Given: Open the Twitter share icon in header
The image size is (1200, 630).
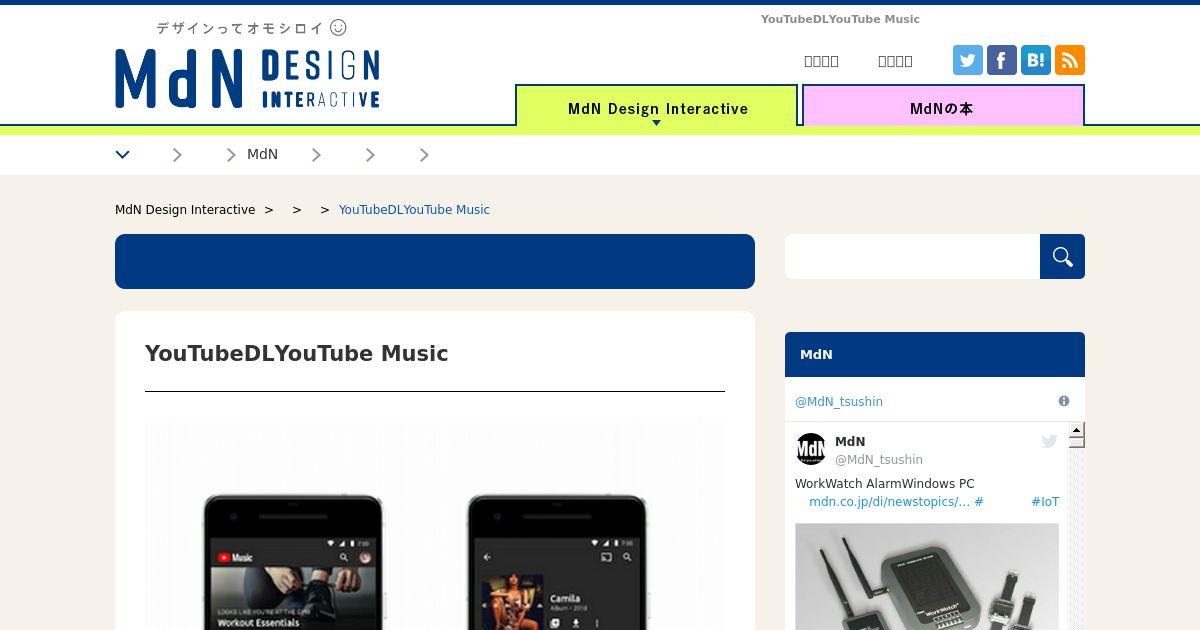Looking at the screenshot, I should pos(968,60).
